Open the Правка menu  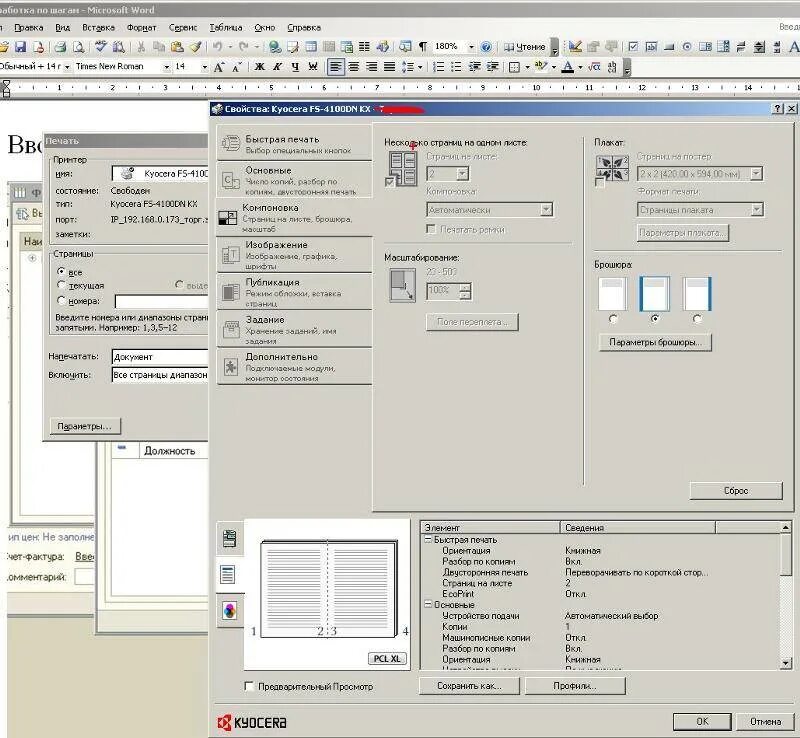click(x=29, y=28)
